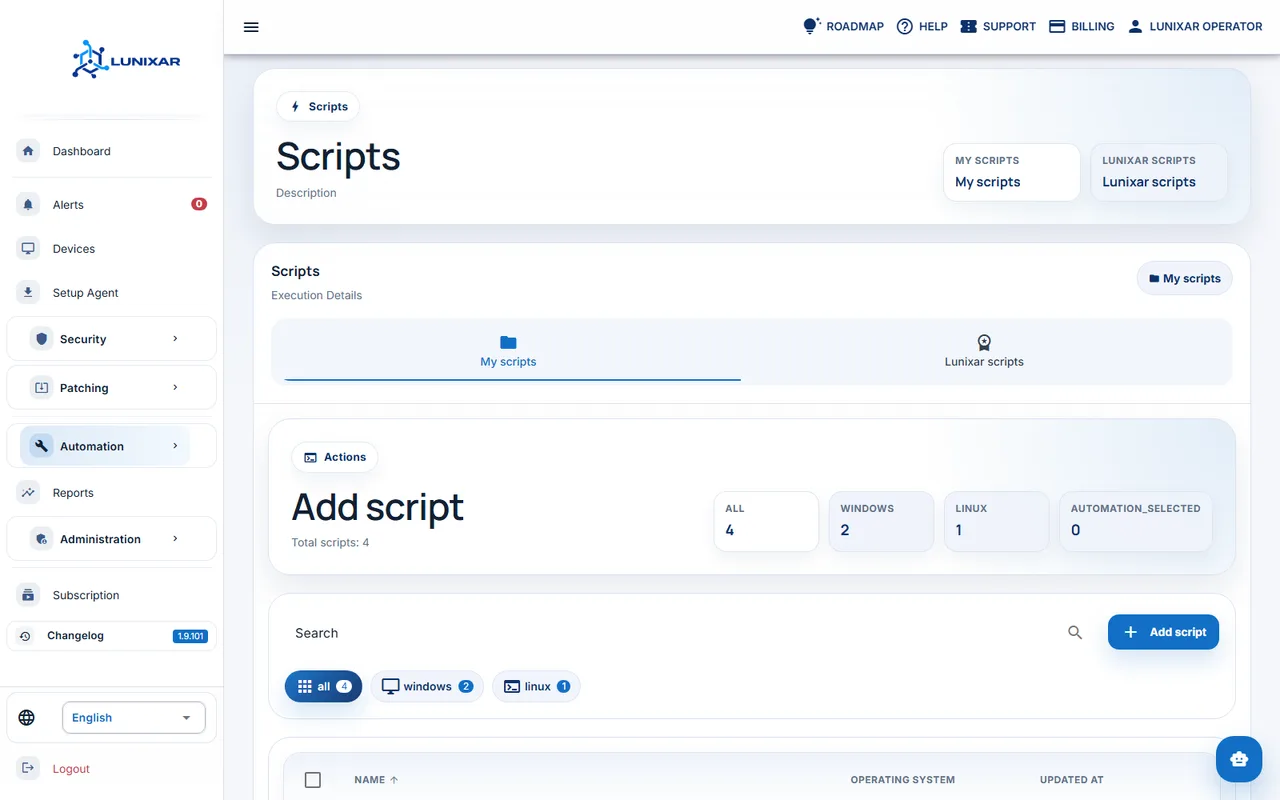Click the LINUX count card
The width and height of the screenshot is (1280, 800).
point(996,521)
